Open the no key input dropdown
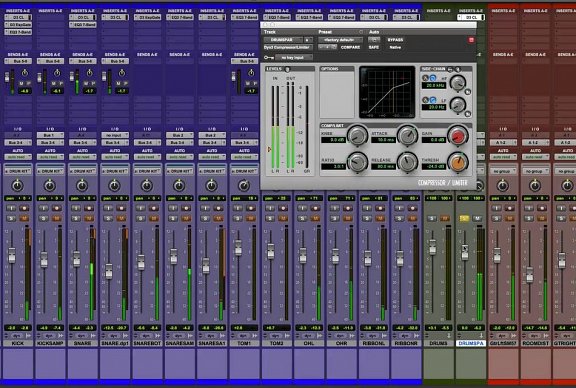 click(x=294, y=58)
